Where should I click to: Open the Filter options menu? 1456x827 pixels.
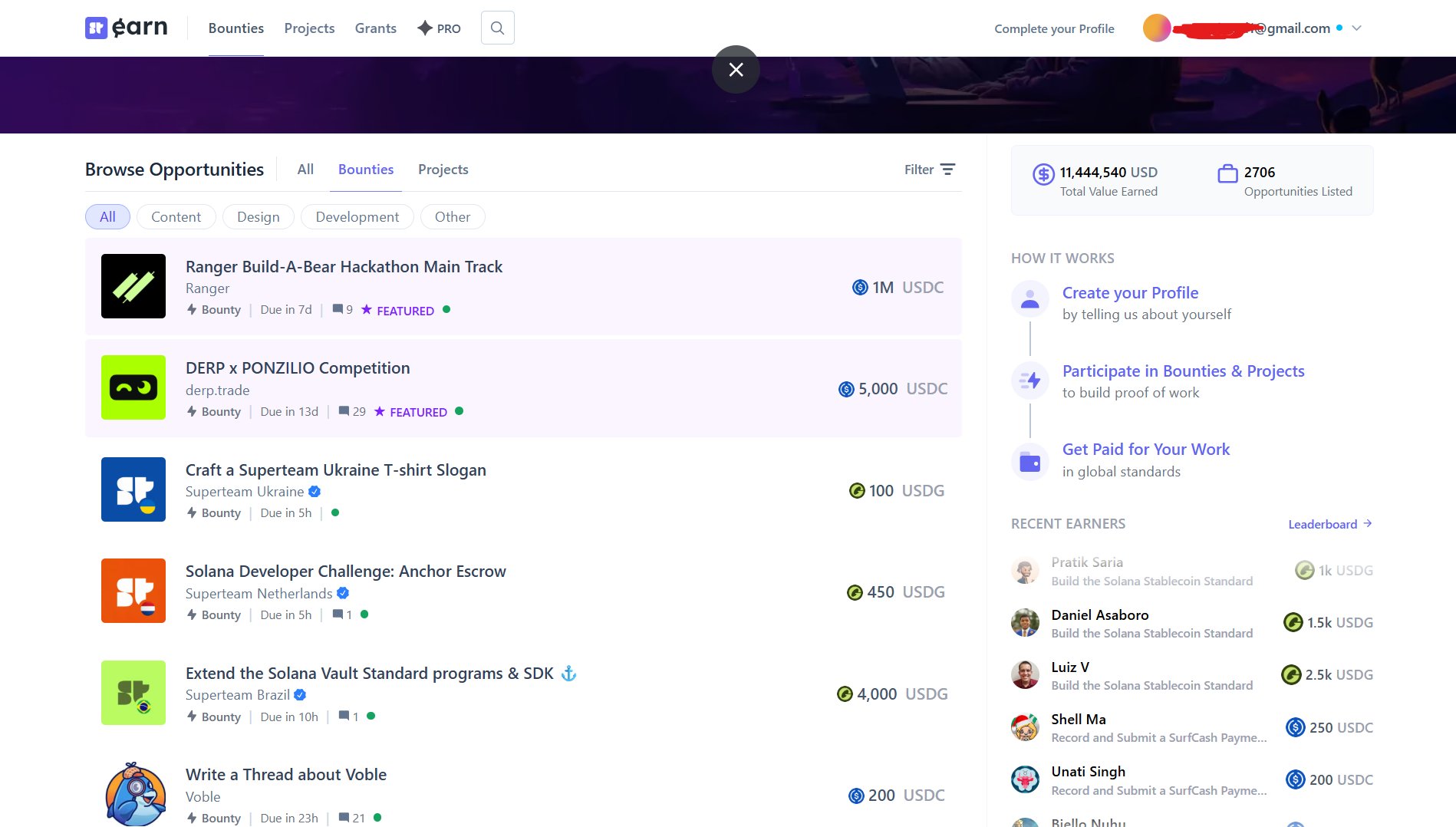tap(929, 170)
